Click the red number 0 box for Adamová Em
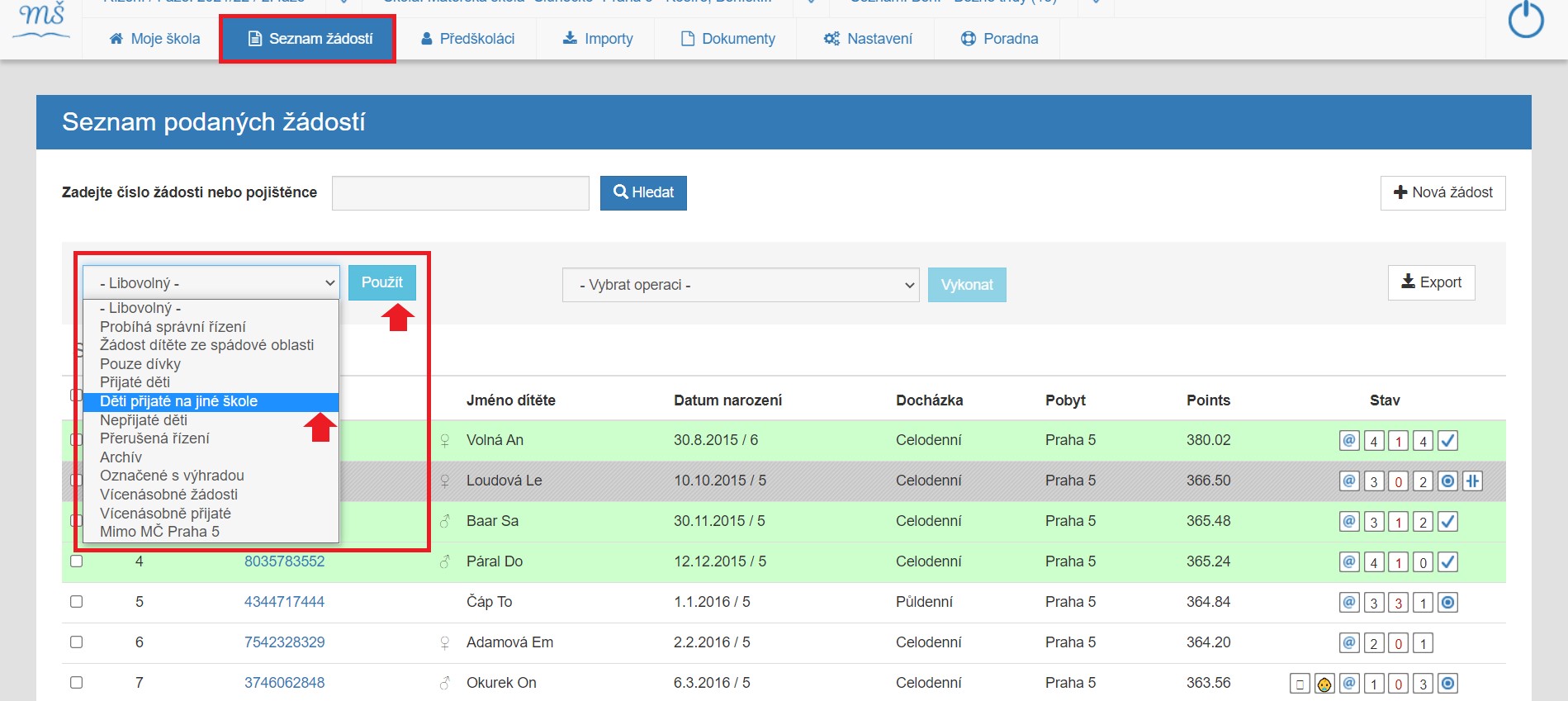 (x=1399, y=643)
